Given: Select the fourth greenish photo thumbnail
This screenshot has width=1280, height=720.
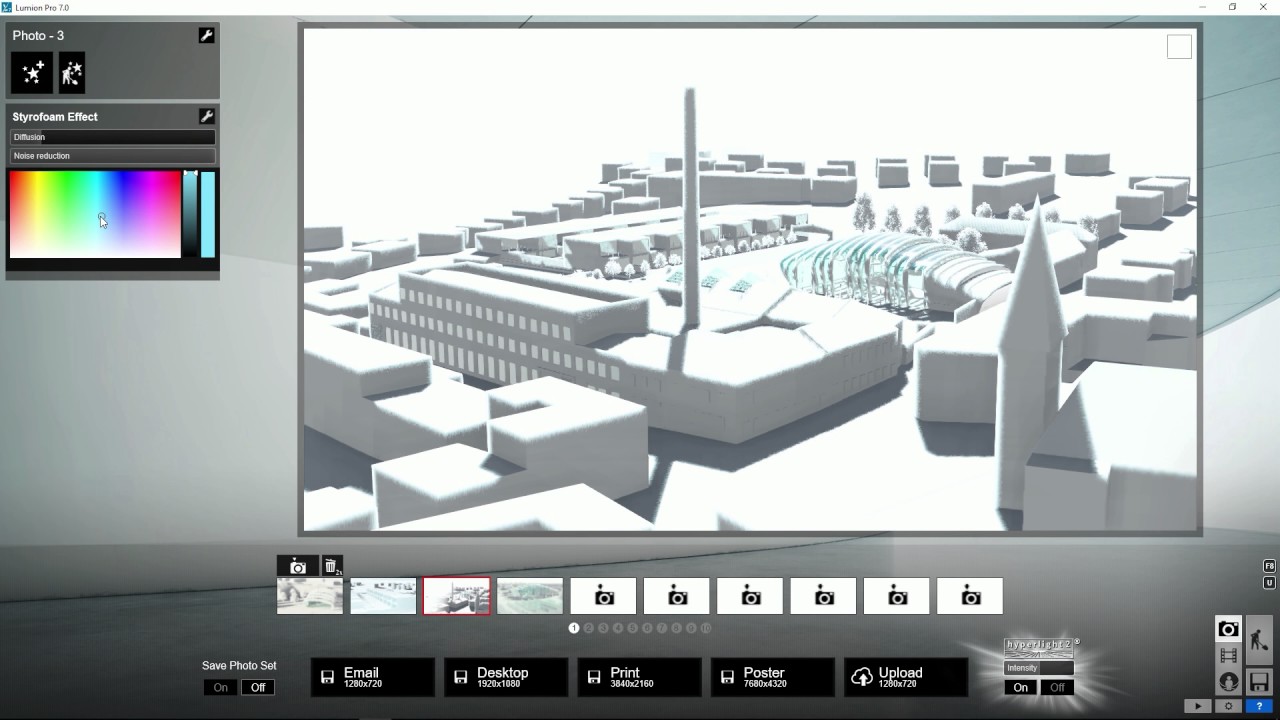Looking at the screenshot, I should [x=530, y=596].
